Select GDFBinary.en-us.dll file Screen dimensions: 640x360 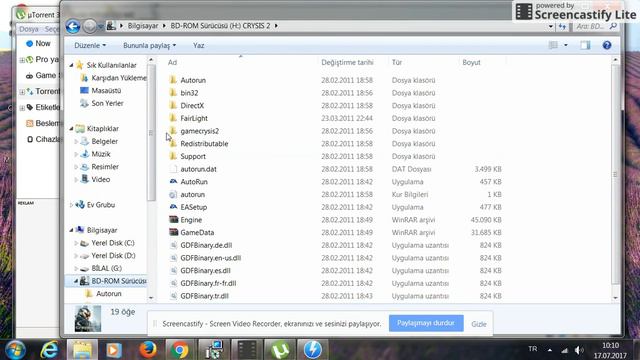click(x=211, y=258)
